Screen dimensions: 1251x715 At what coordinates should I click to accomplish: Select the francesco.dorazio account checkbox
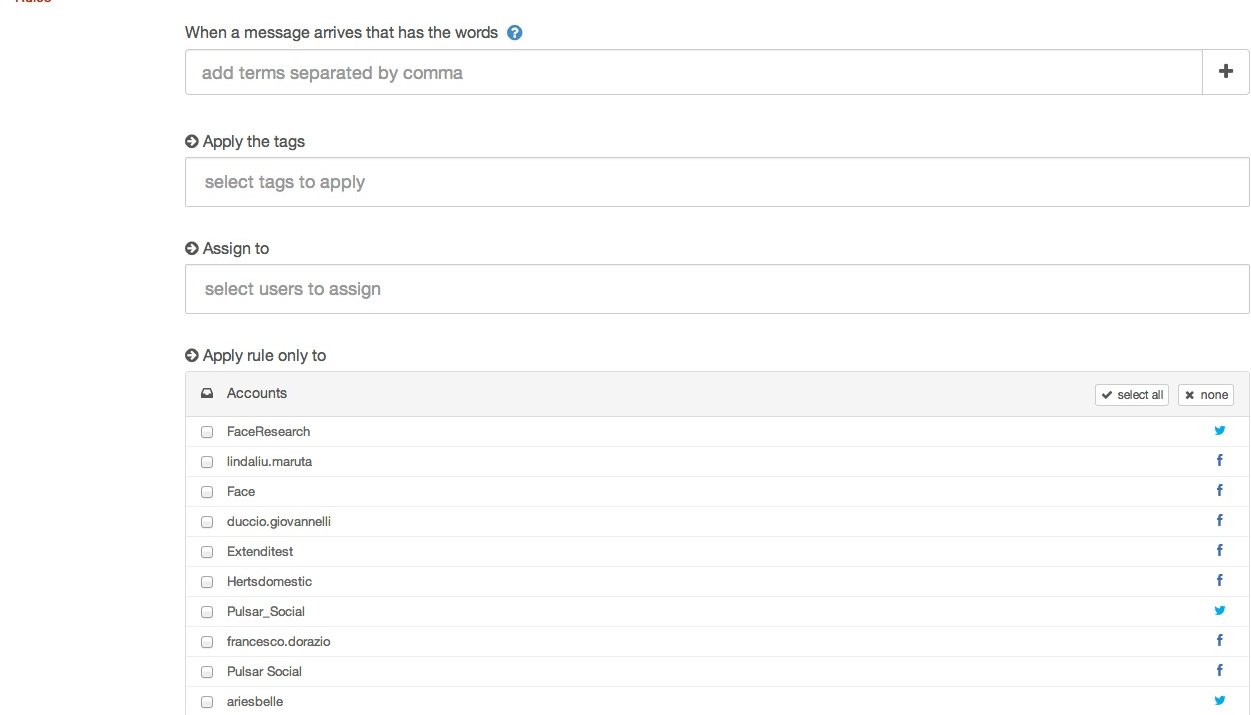pos(207,642)
